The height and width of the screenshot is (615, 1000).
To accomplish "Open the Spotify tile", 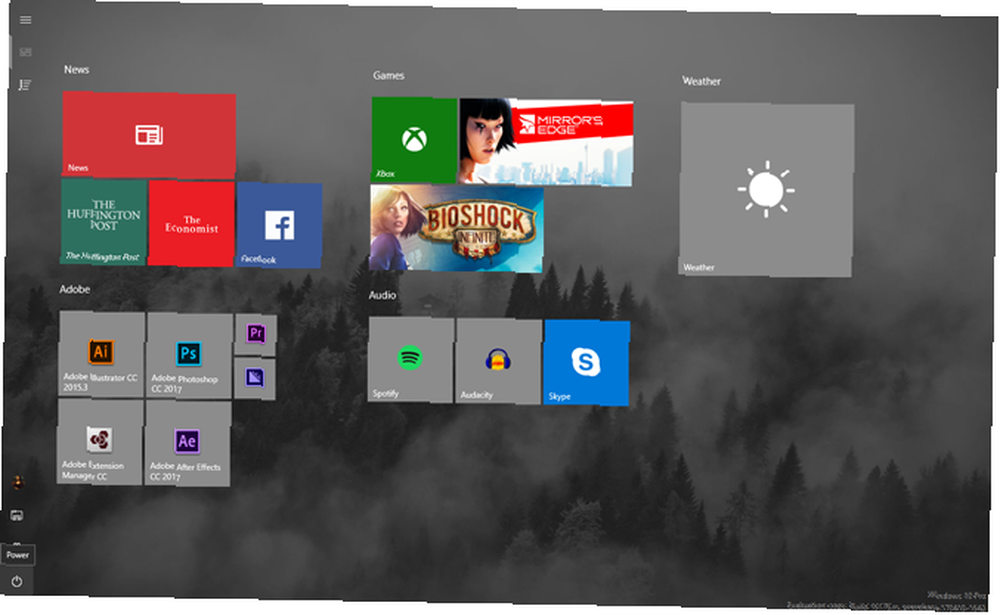I will 411,360.
